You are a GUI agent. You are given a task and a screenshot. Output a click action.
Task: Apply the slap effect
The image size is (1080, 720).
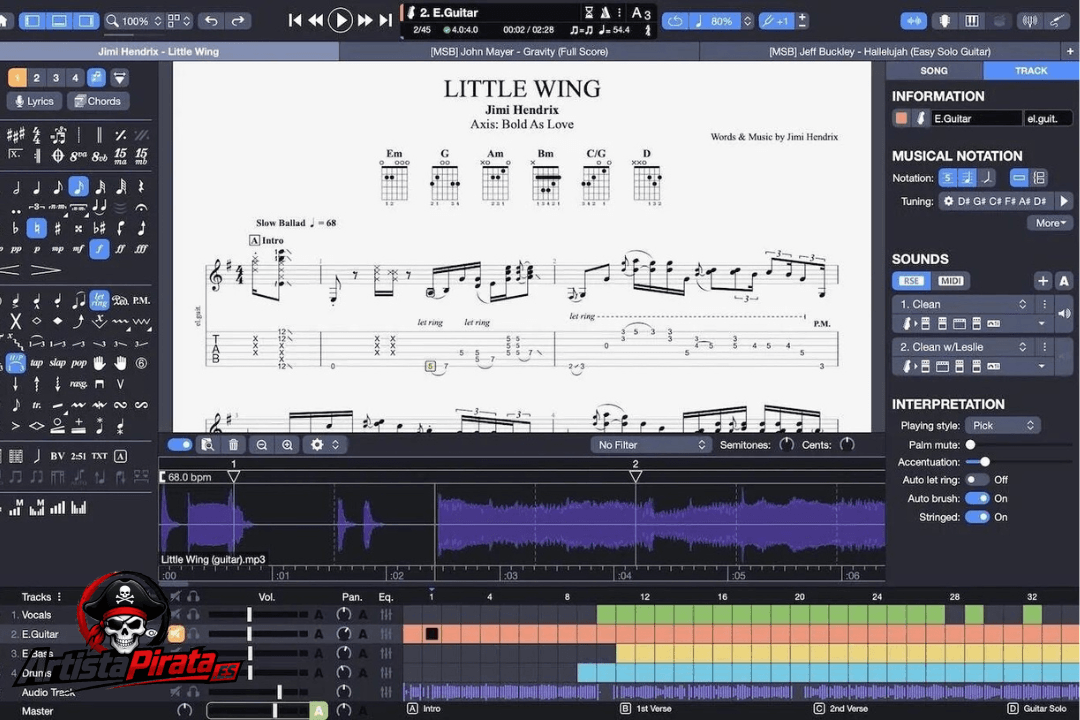(58, 363)
